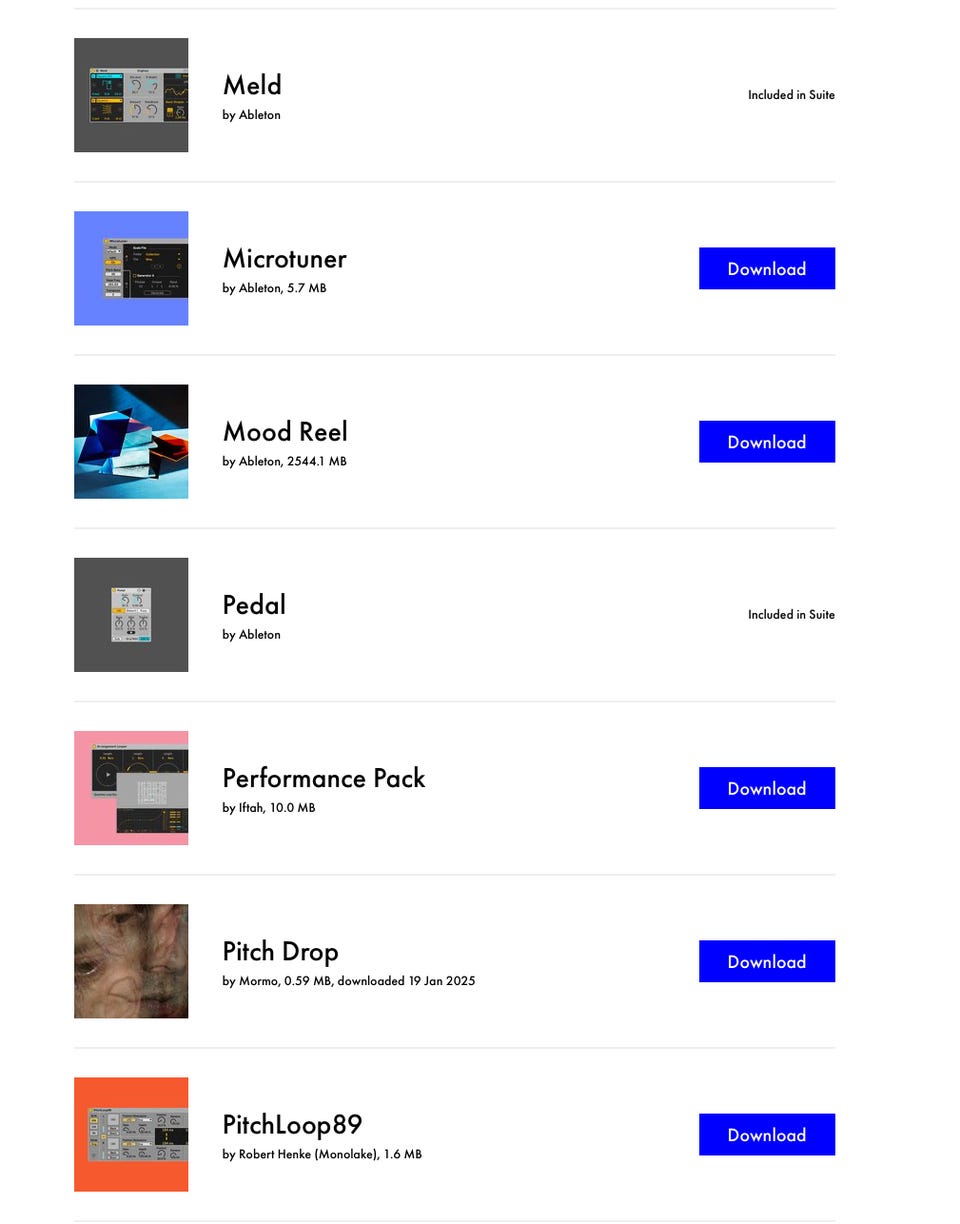Download Pitch Drop by Mormo
This screenshot has height=1224, width=960.
pos(766,961)
